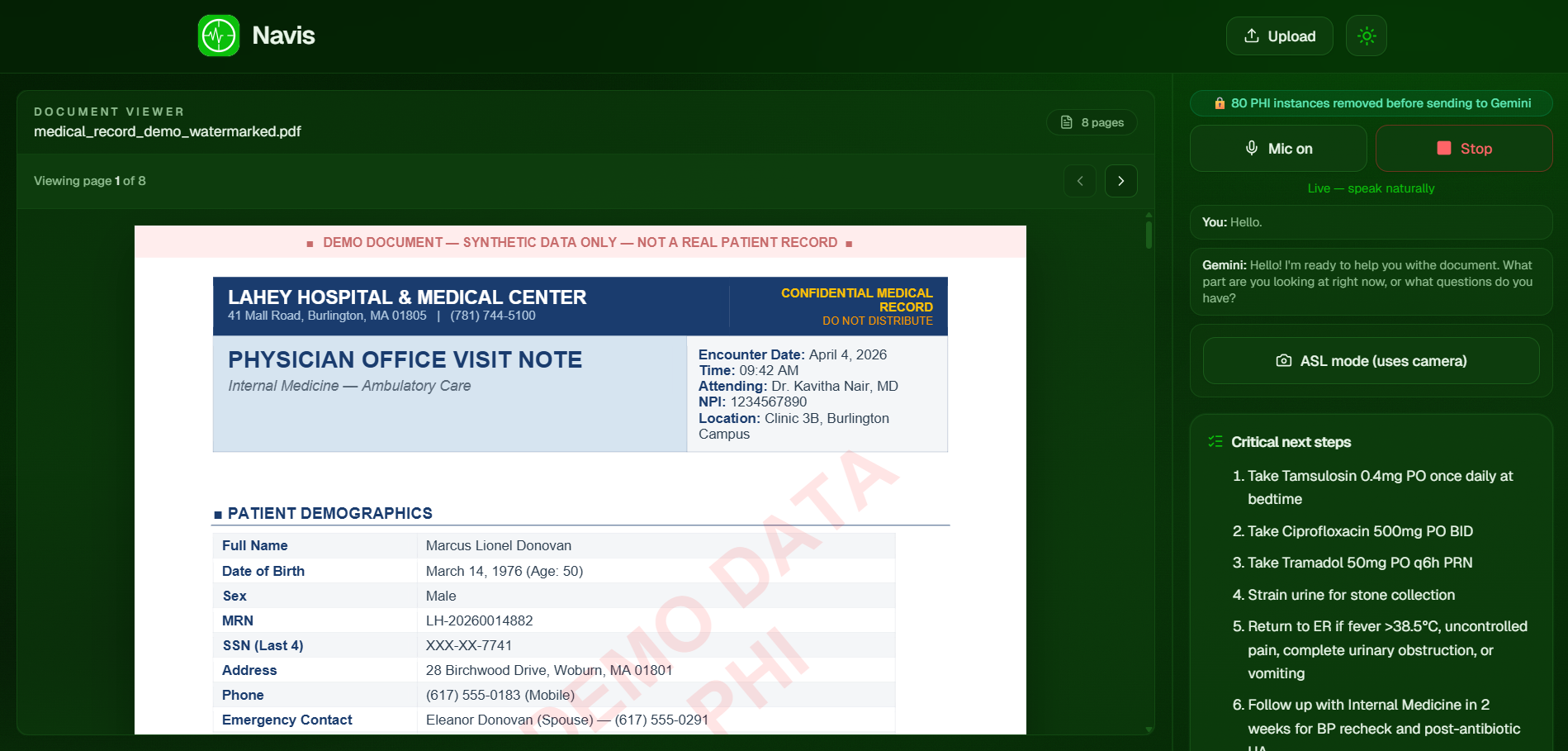Go to the next page arrow
Screen dimensions: 1568x751
pos(1121,181)
